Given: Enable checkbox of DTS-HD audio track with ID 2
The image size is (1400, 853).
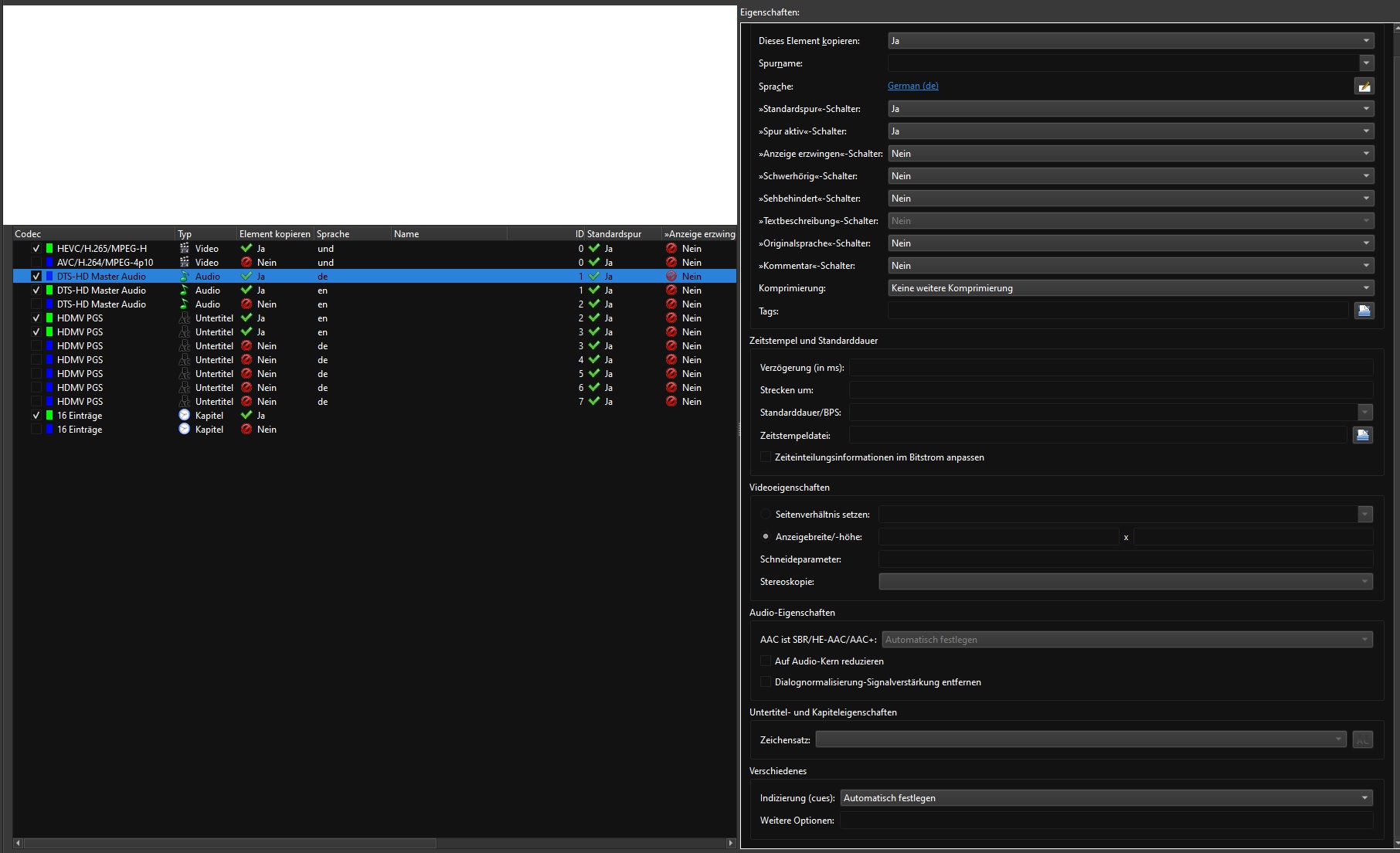Looking at the screenshot, I should (x=36, y=304).
